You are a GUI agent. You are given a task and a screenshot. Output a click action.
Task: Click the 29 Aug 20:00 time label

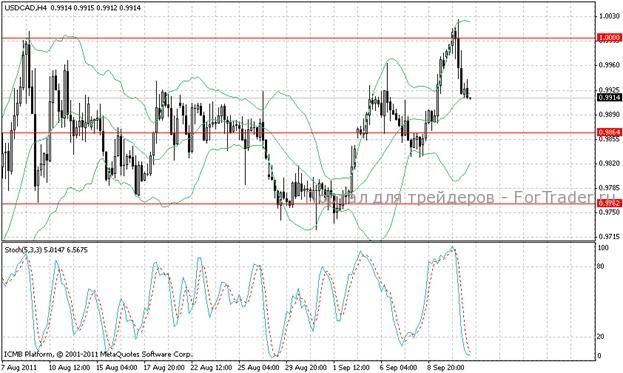[306, 367]
